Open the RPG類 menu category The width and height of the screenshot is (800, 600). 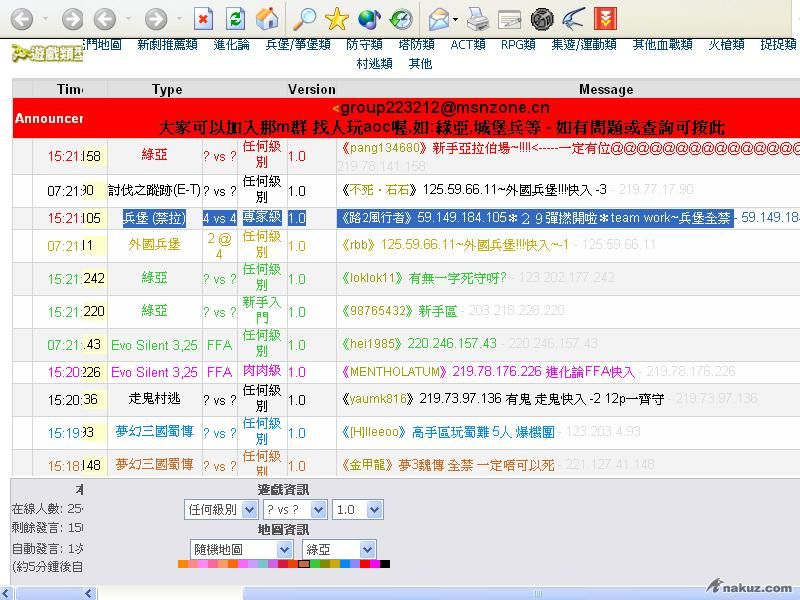click(518, 45)
